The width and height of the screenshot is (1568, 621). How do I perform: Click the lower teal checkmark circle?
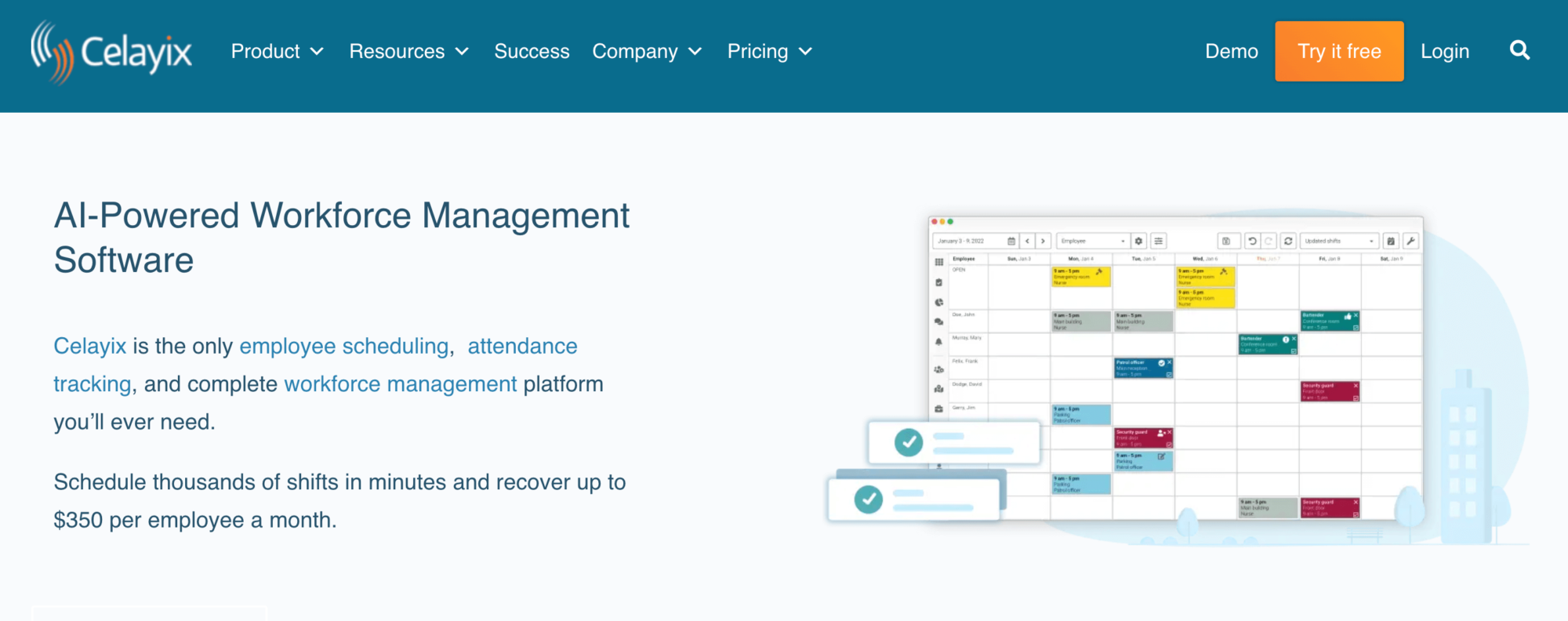(x=869, y=499)
